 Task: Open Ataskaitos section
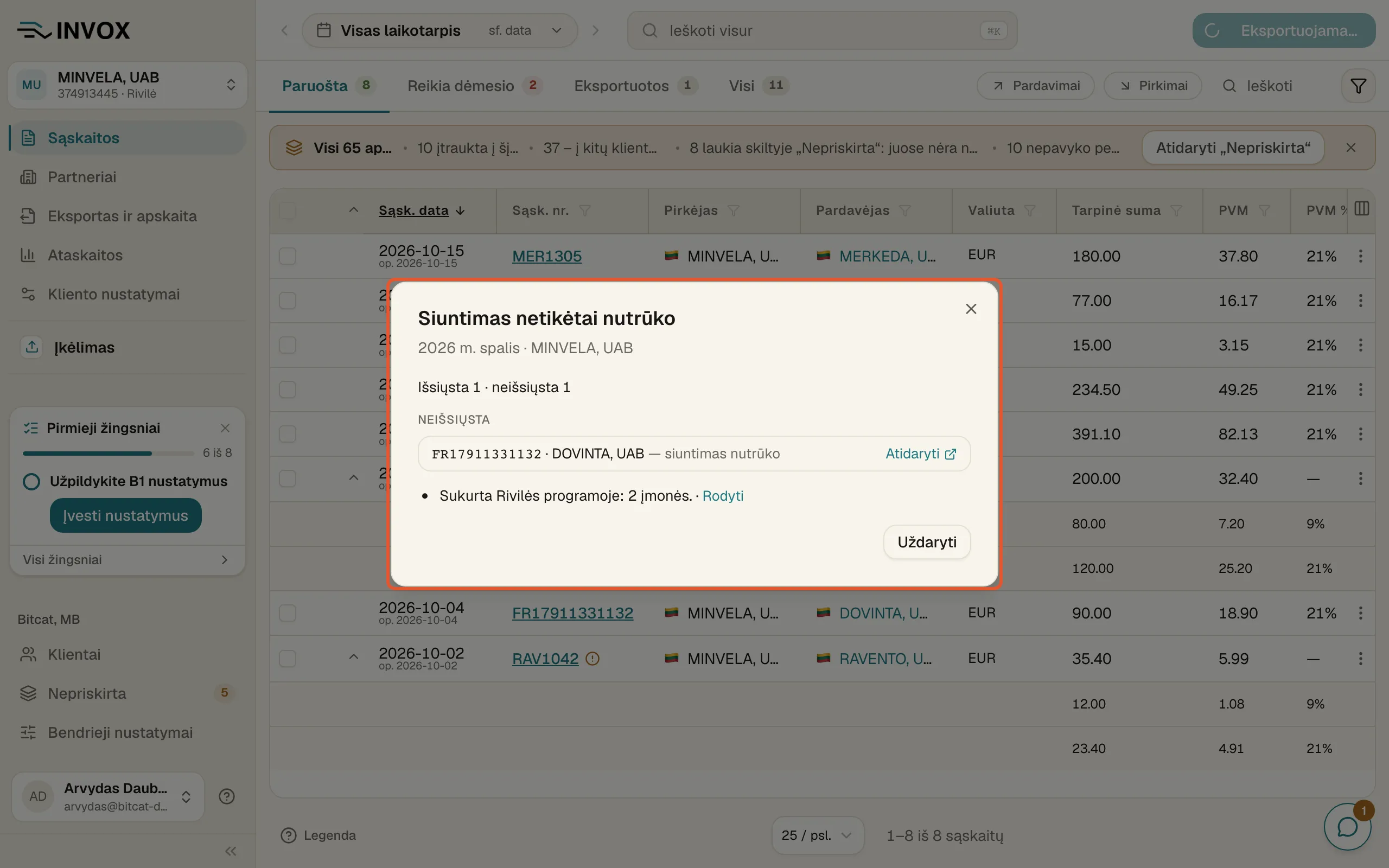point(128,255)
